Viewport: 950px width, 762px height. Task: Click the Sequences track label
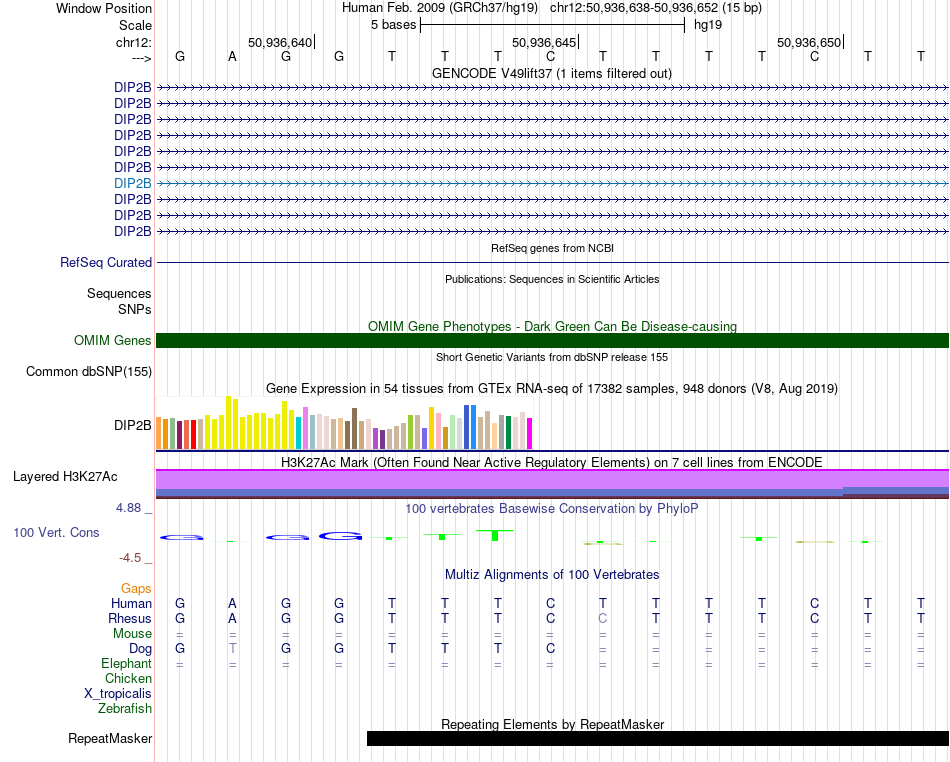pyautogui.click(x=119, y=294)
